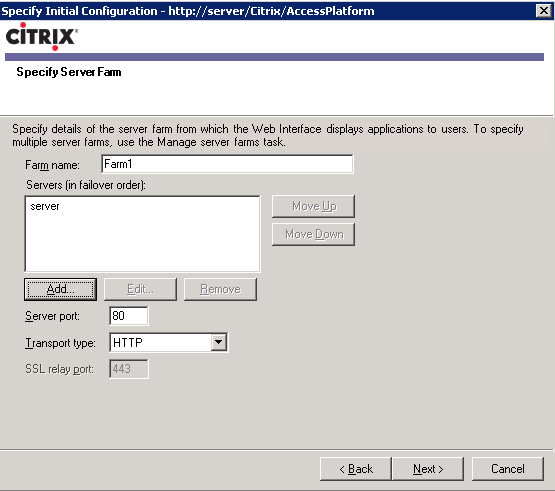Close the Specify Initial Configuration dialog
555x491 pixels.
(544, 11)
